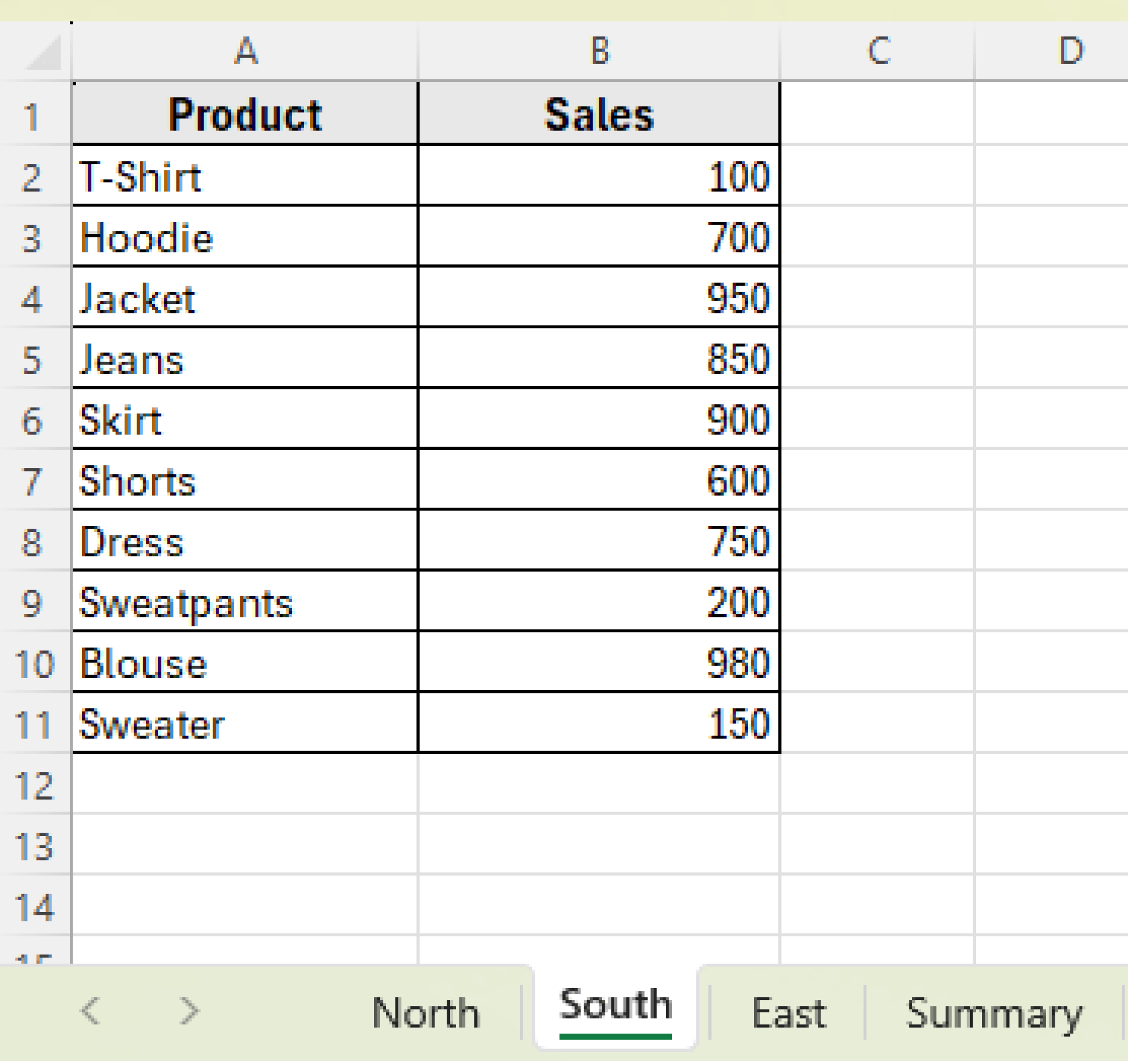Click the Jacket product cell
The image size is (1128, 1064).
click(x=245, y=299)
